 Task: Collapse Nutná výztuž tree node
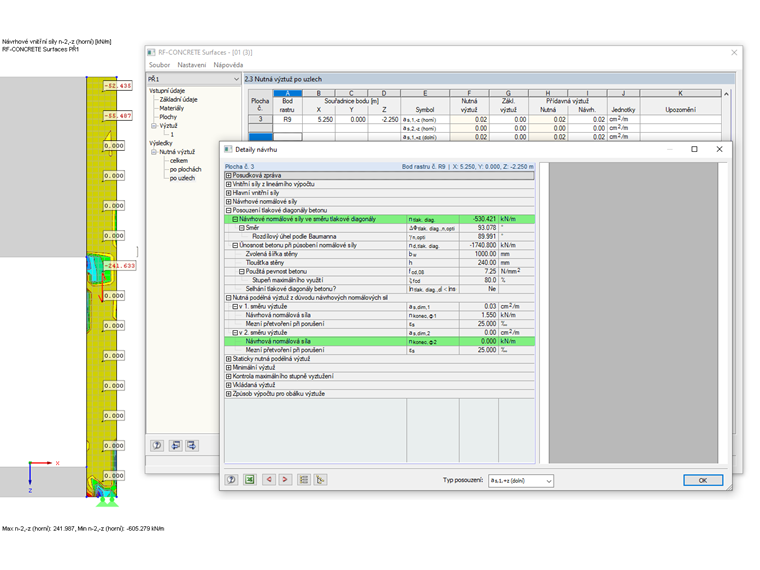(x=154, y=152)
